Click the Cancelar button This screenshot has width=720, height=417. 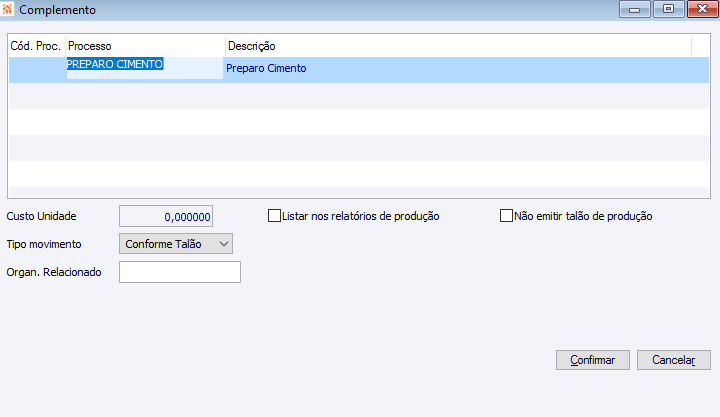point(674,360)
